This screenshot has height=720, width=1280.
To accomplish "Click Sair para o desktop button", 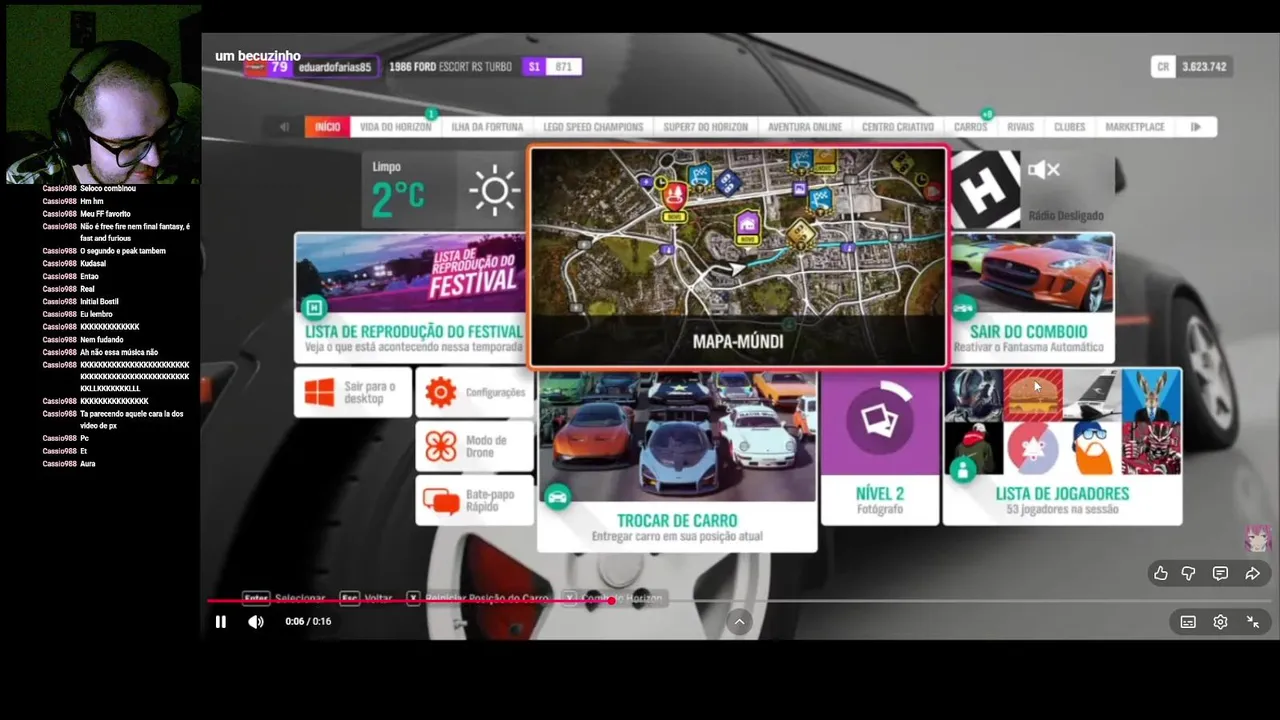I will tap(353, 392).
